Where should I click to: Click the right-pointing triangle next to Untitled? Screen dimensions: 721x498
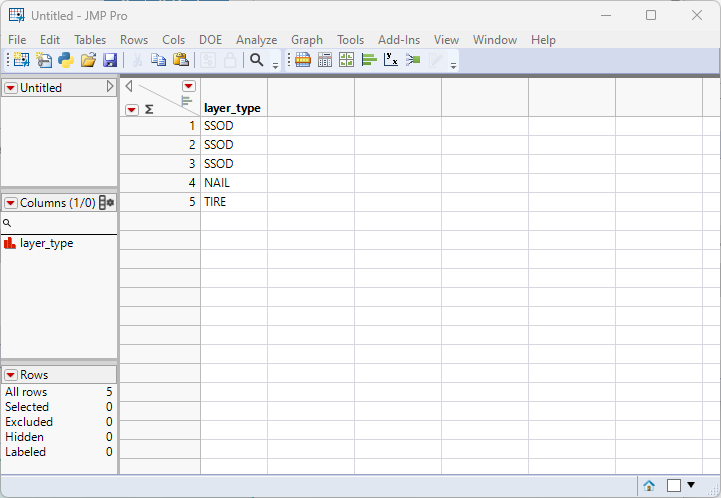[110, 86]
